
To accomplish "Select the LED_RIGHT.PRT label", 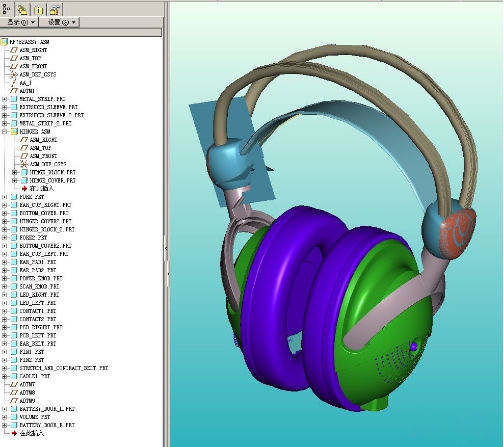I will [39, 295].
